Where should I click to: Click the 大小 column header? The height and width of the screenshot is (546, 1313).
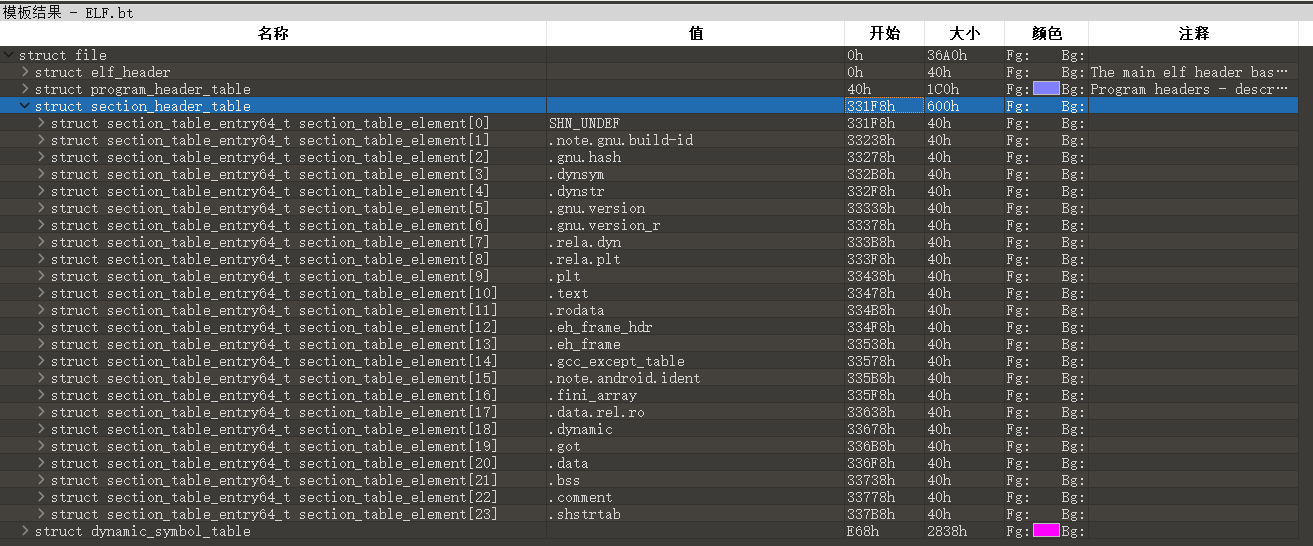(x=964, y=34)
